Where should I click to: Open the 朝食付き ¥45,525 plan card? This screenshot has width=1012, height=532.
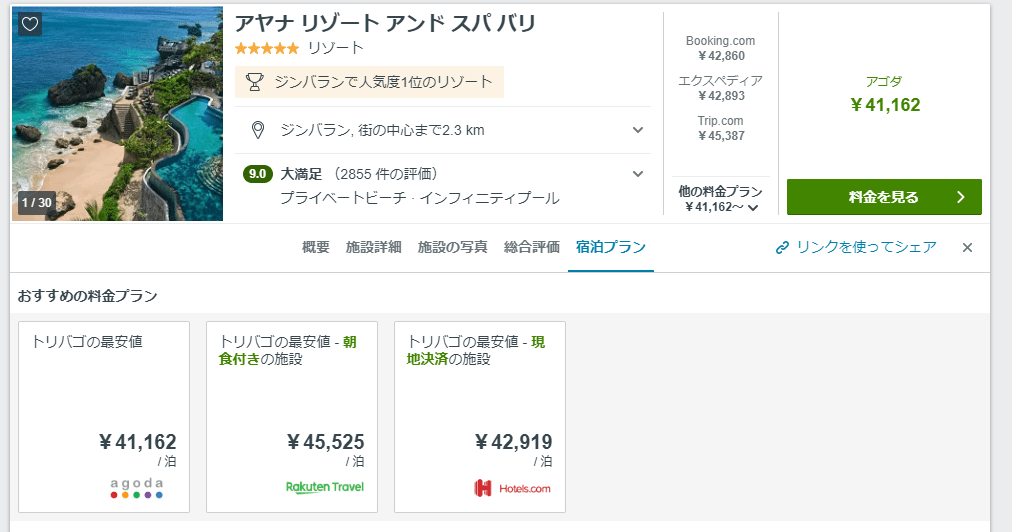[292, 417]
